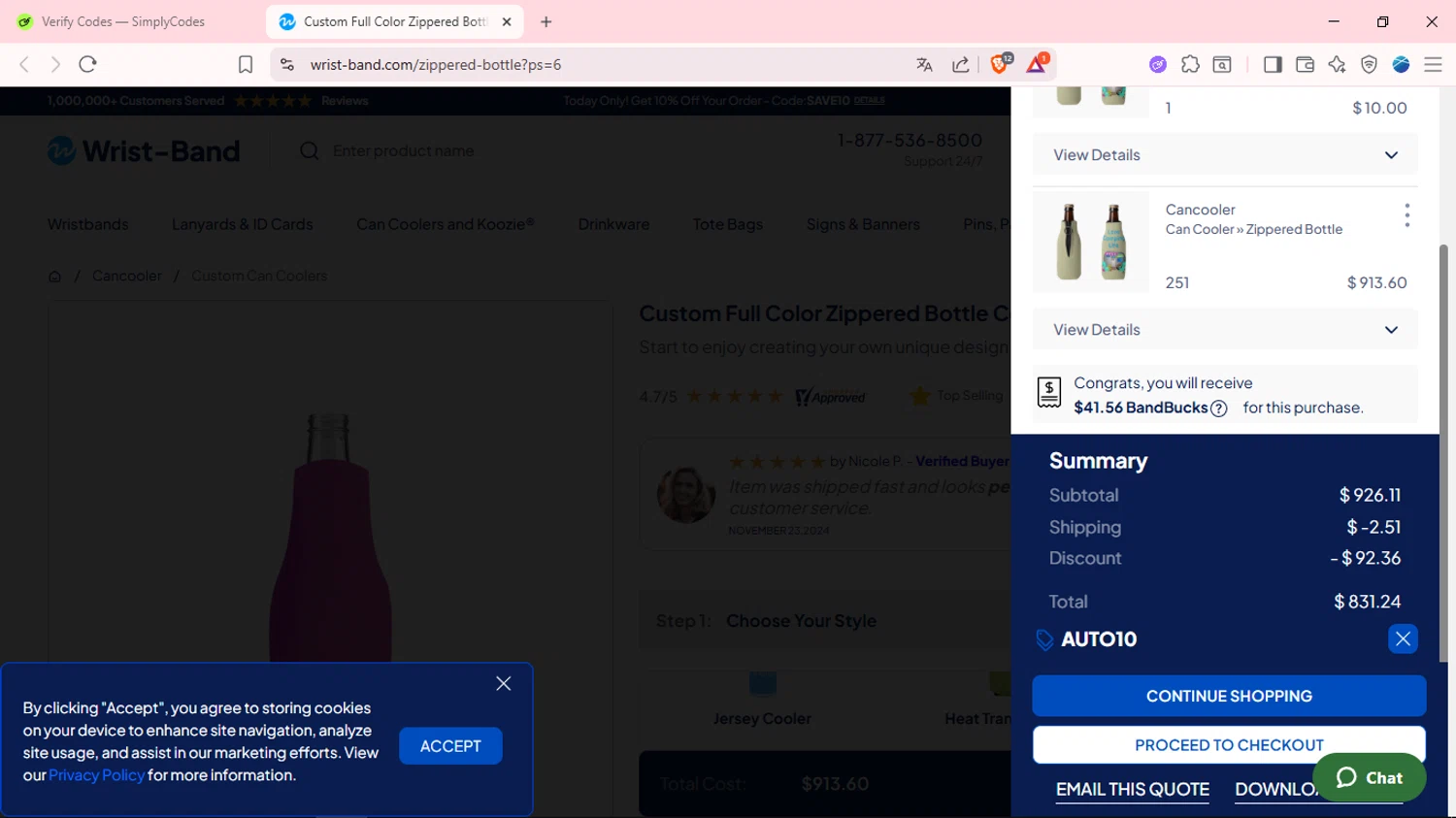Expand View Details for $913.60 Cancooler
The image size is (1456, 818).
1225,330
